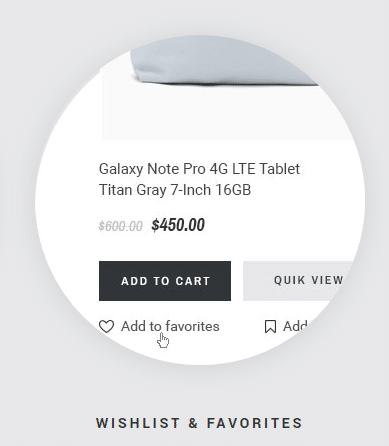Select the WISHLIST & FAVORITES heading
The width and height of the screenshot is (389, 446).
pos(199,423)
